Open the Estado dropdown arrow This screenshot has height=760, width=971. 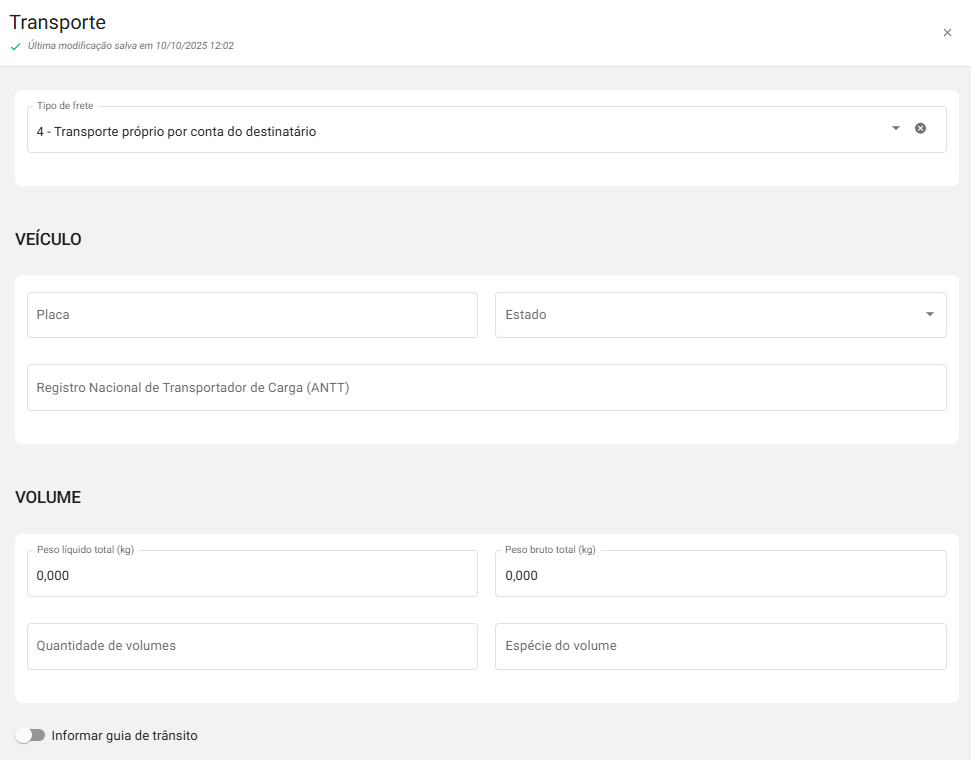[930, 314]
